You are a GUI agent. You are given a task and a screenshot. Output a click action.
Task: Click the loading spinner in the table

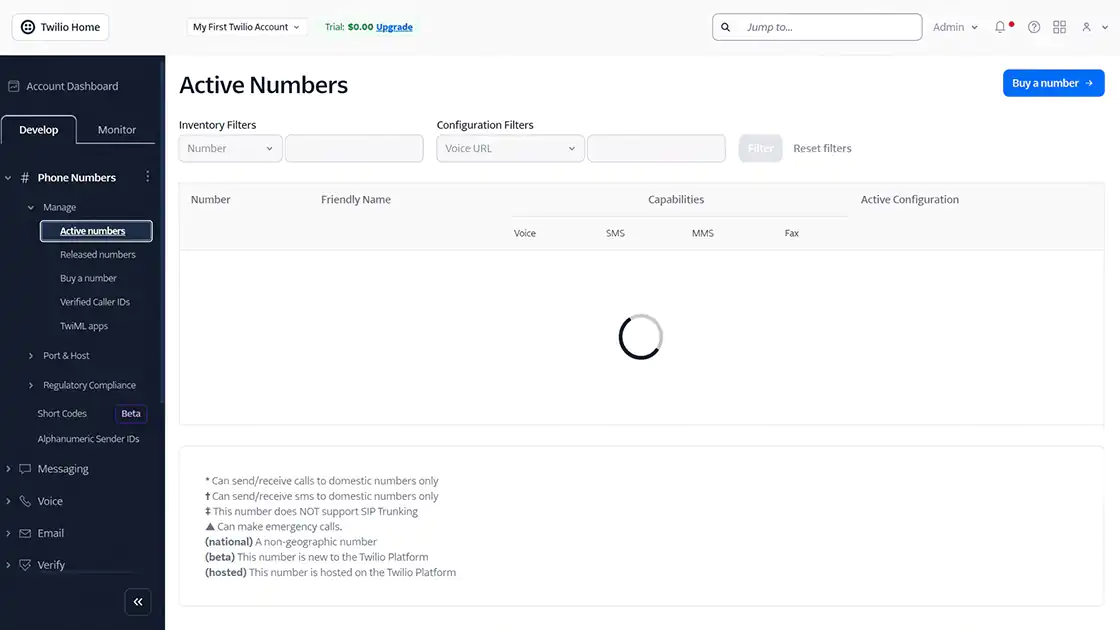coord(641,336)
